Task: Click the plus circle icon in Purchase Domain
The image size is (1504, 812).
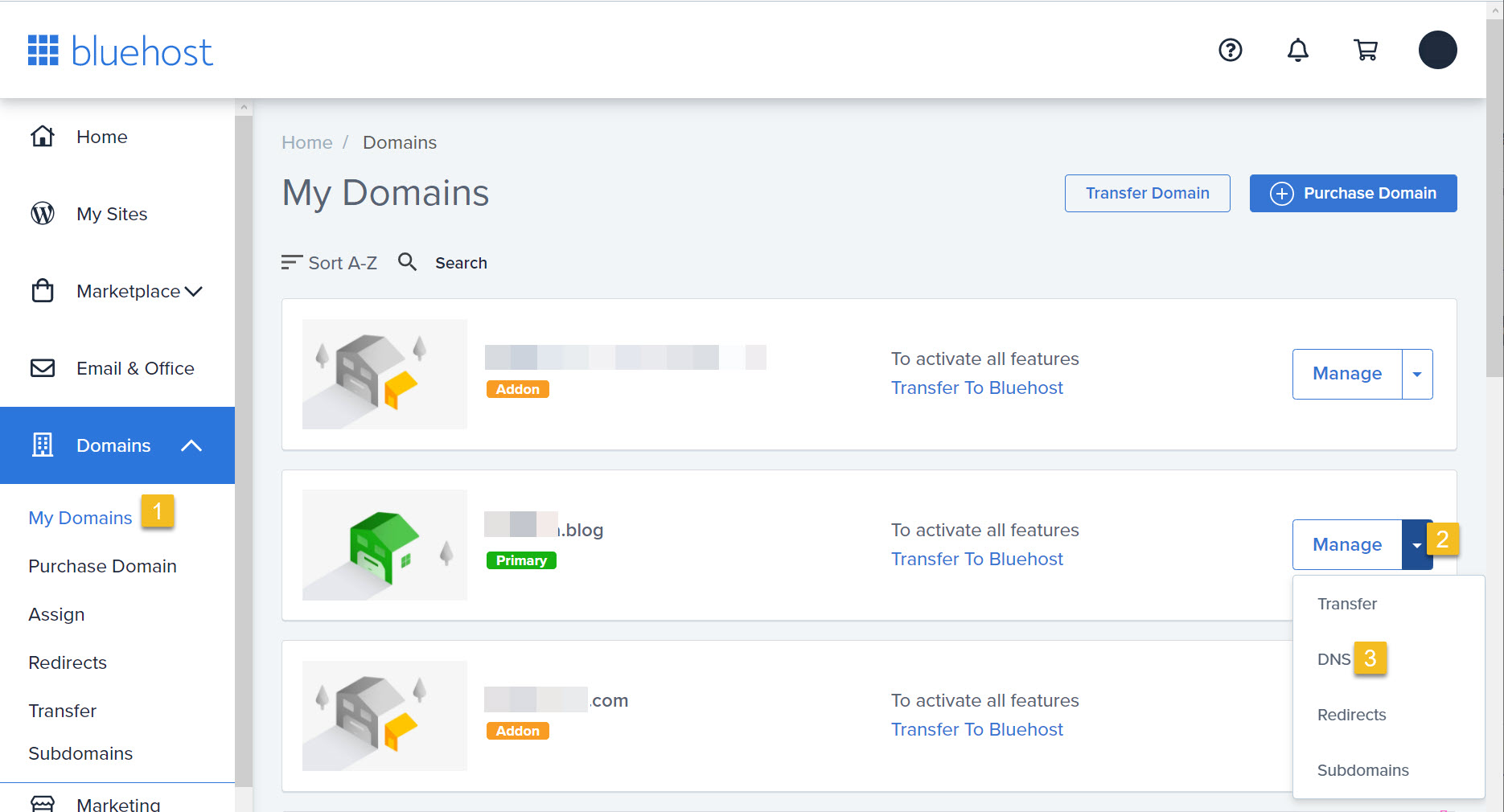Action: tap(1282, 194)
